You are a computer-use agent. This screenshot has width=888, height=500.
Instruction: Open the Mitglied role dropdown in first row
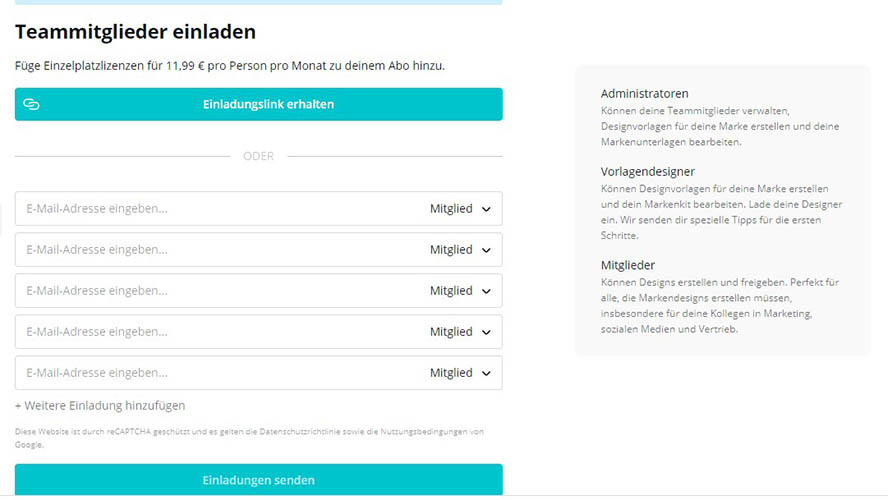pyautogui.click(x=460, y=208)
